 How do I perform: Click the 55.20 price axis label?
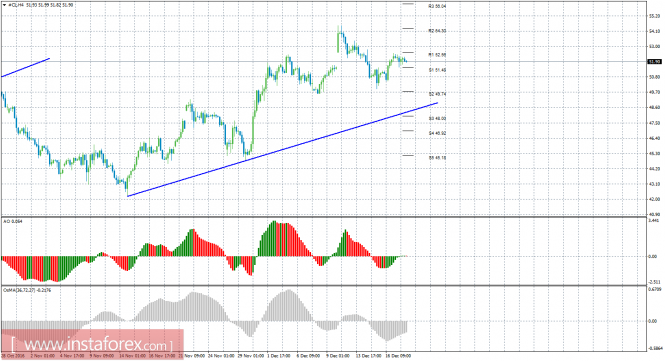pos(654,16)
